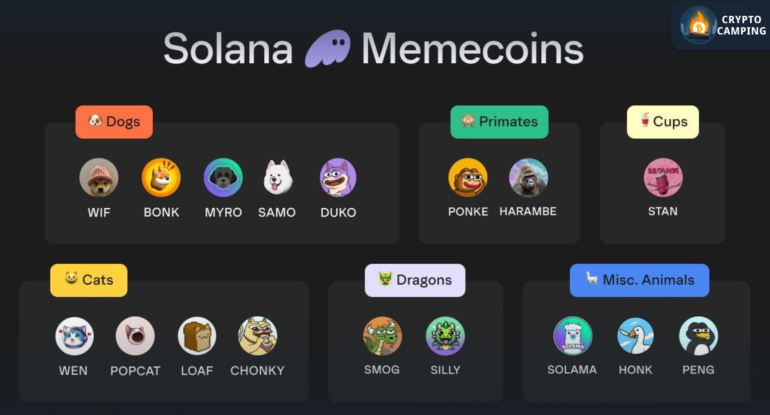Select the POPCAT icon
Viewport: 770px width, 415px height.
pos(135,336)
